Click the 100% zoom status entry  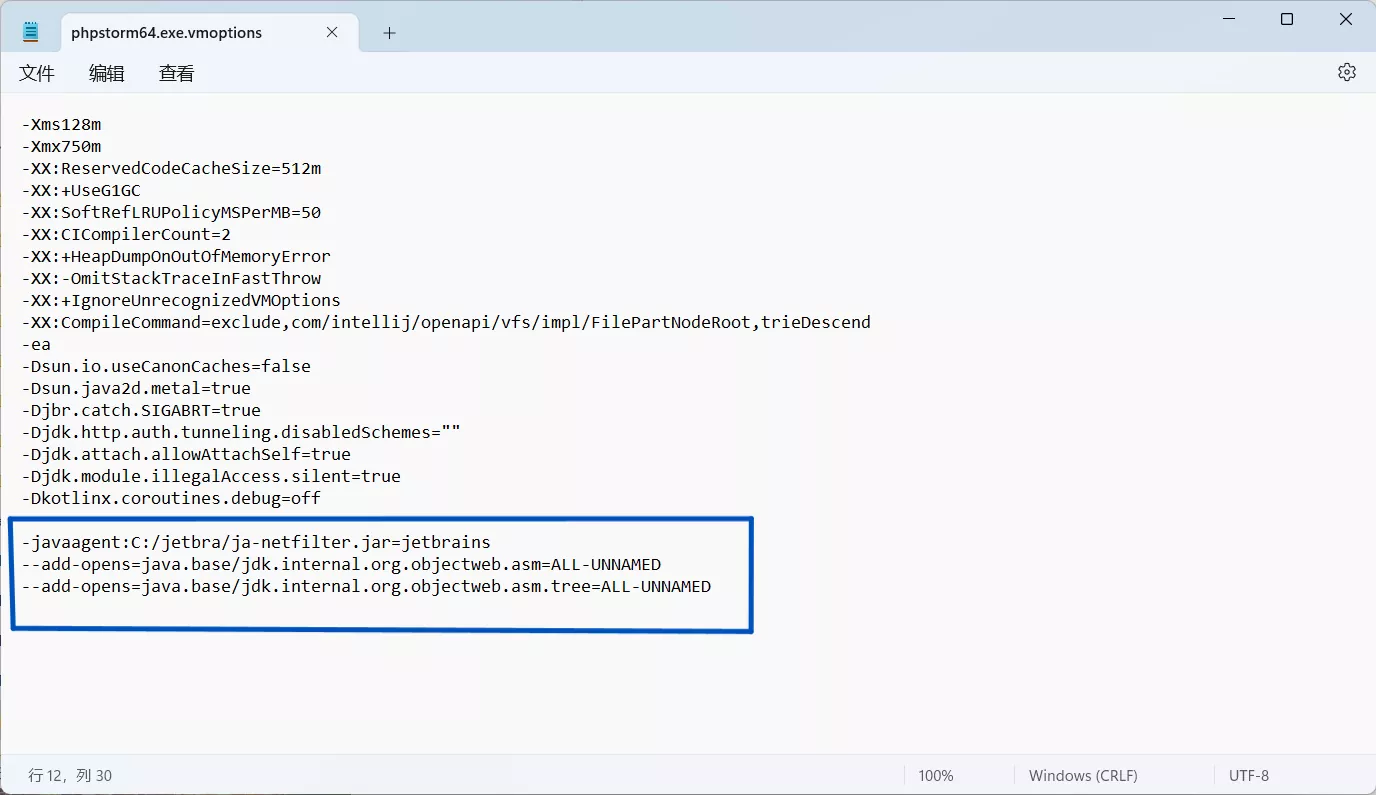[936, 775]
